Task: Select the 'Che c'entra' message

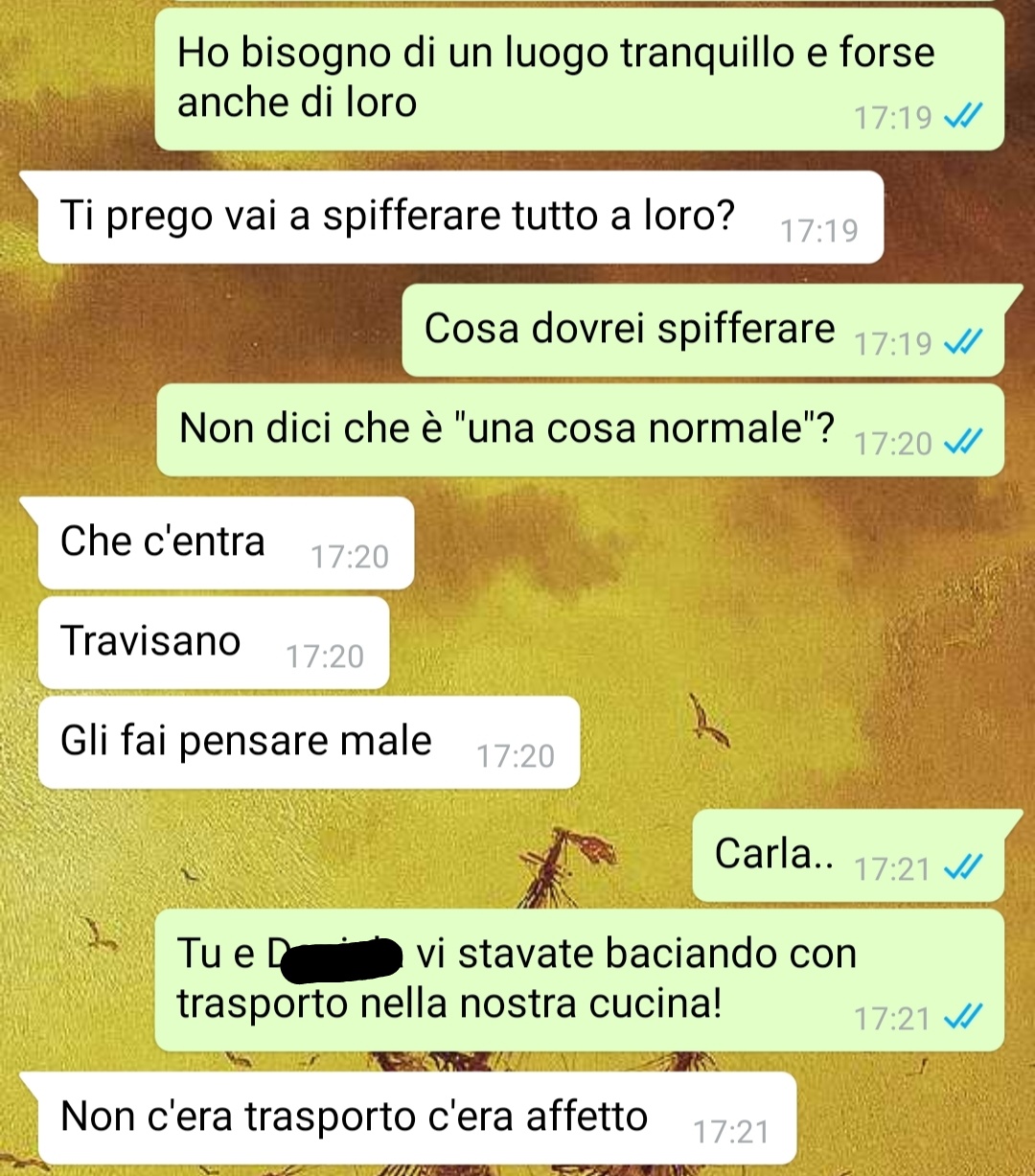Action: click(226, 542)
